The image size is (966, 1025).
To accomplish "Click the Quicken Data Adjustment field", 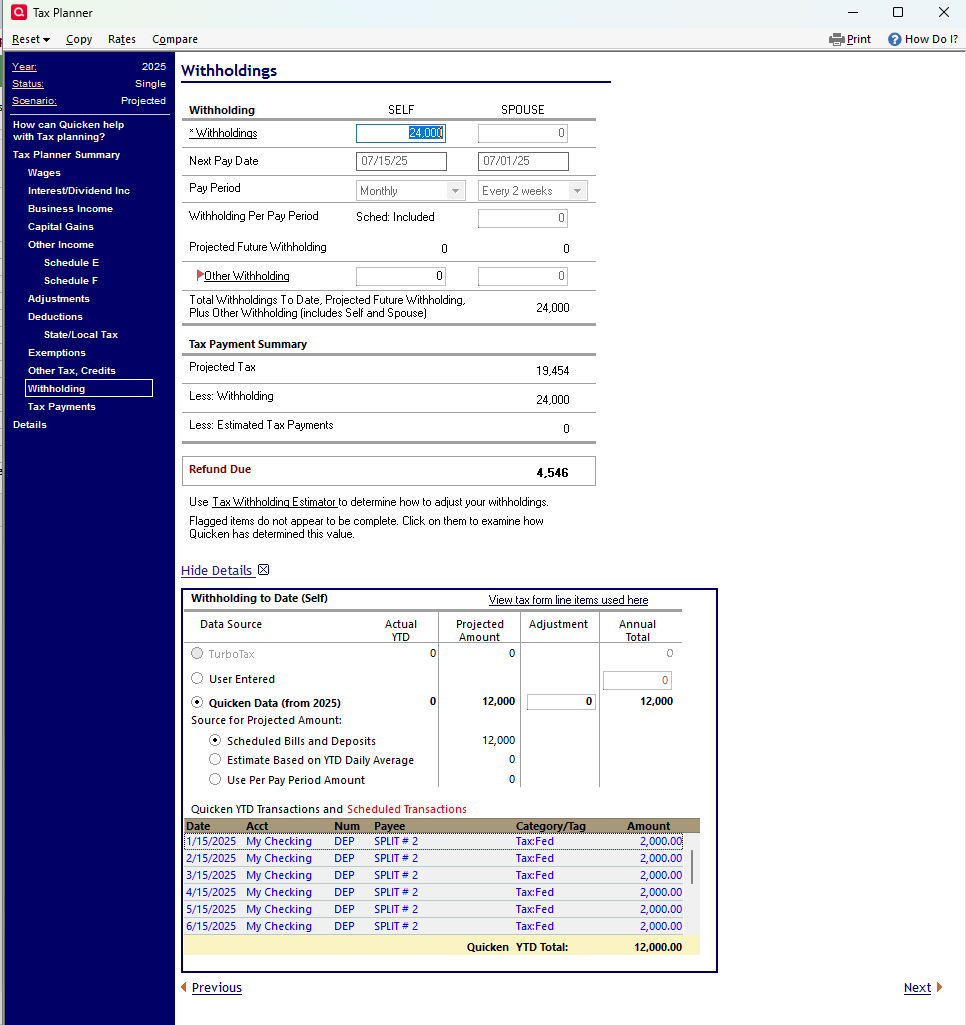I will [561, 701].
